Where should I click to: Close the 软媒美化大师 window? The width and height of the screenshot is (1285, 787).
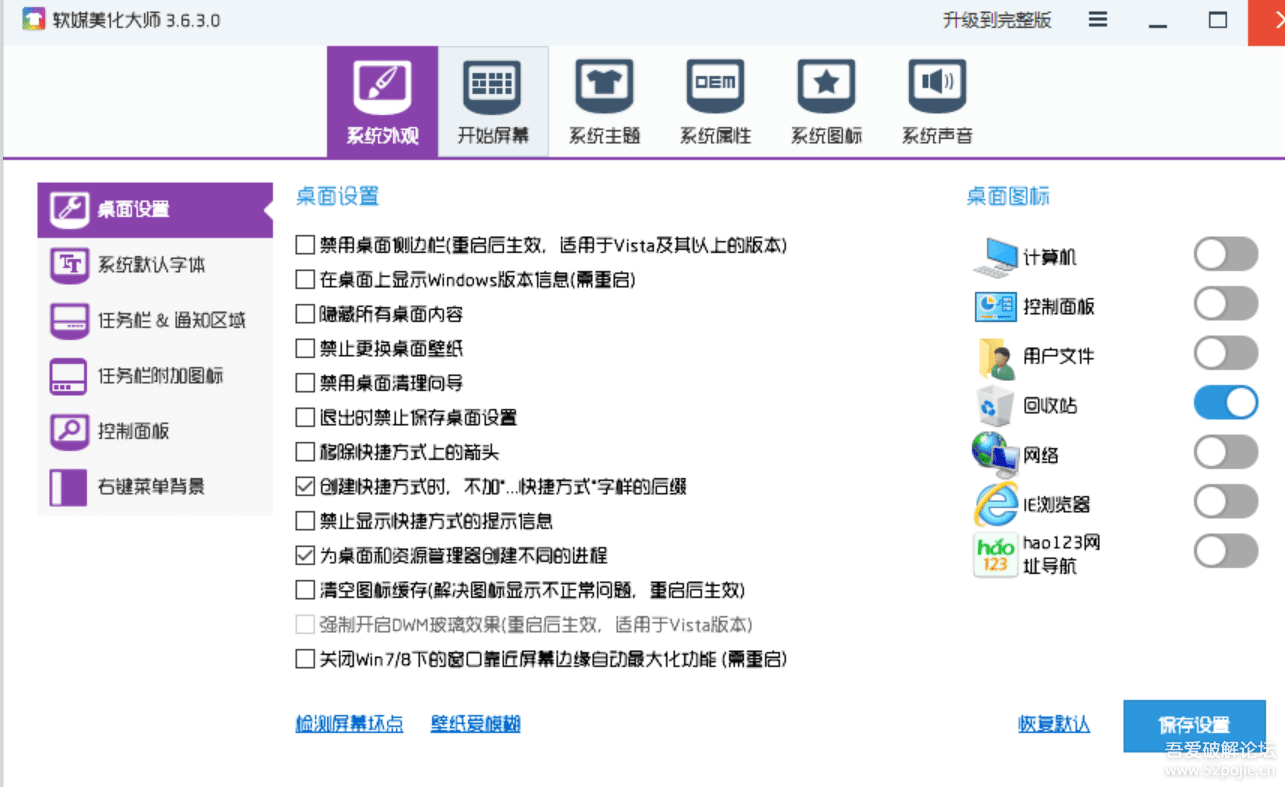point(1267,21)
